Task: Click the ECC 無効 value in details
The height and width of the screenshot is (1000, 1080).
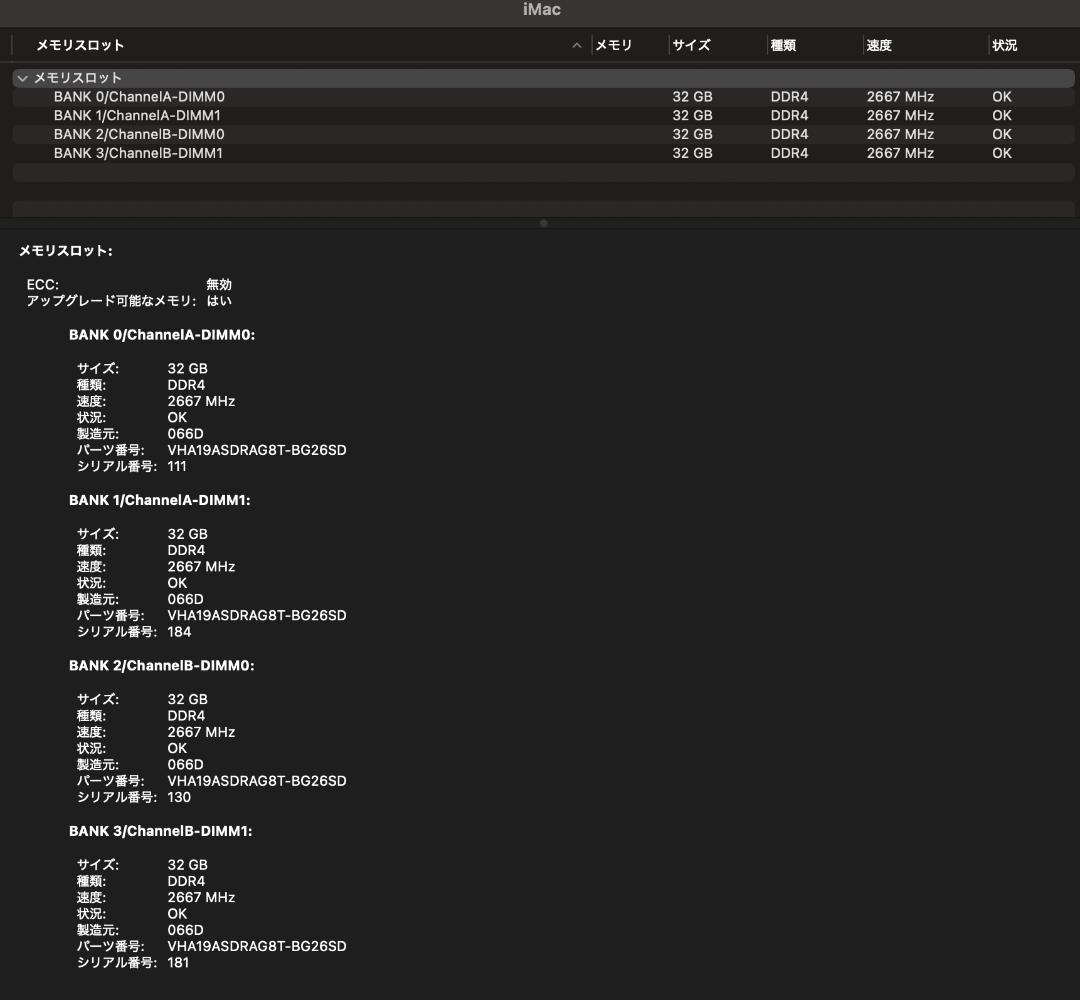Action: coord(218,285)
